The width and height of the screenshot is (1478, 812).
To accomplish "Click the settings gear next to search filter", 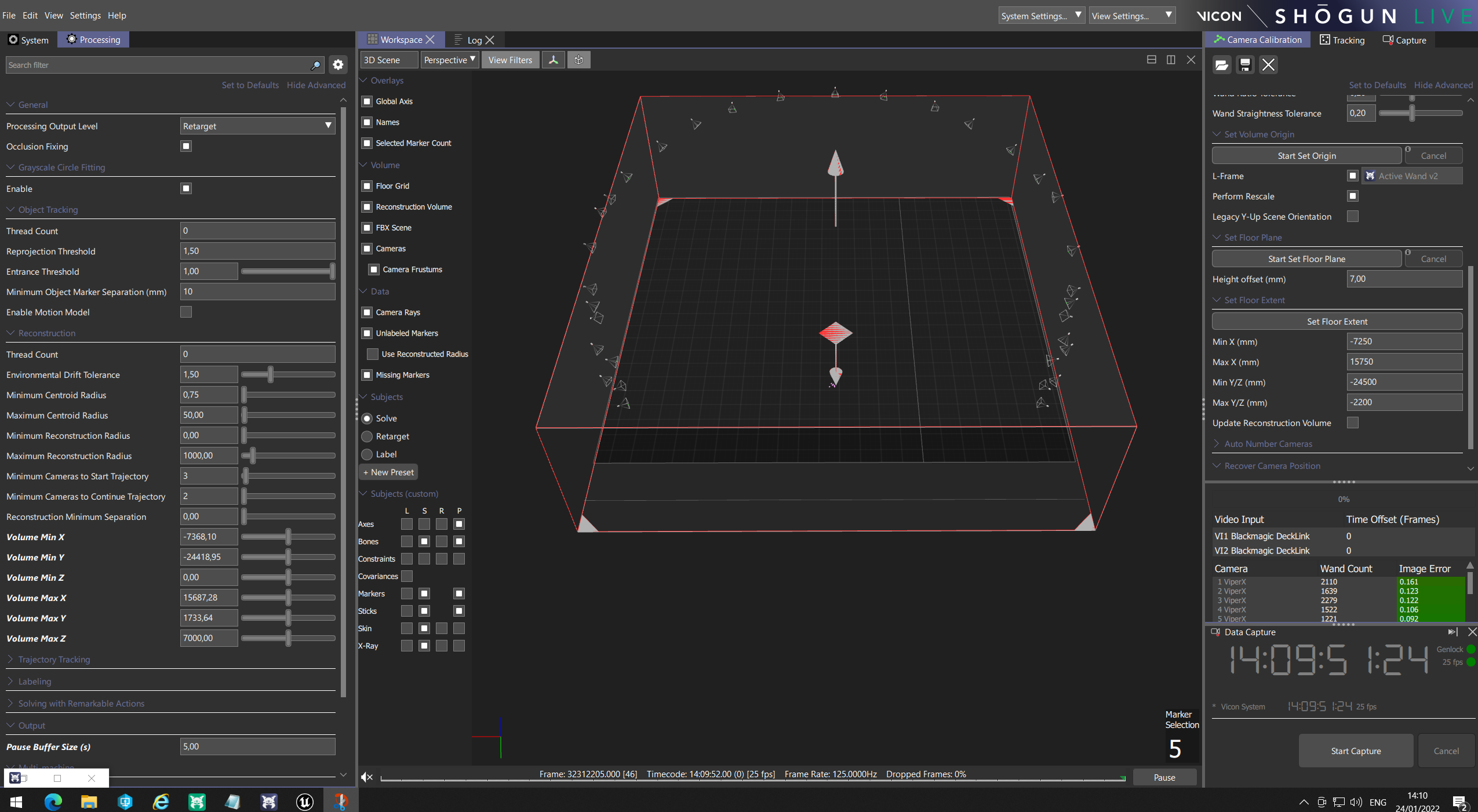I will pos(338,65).
